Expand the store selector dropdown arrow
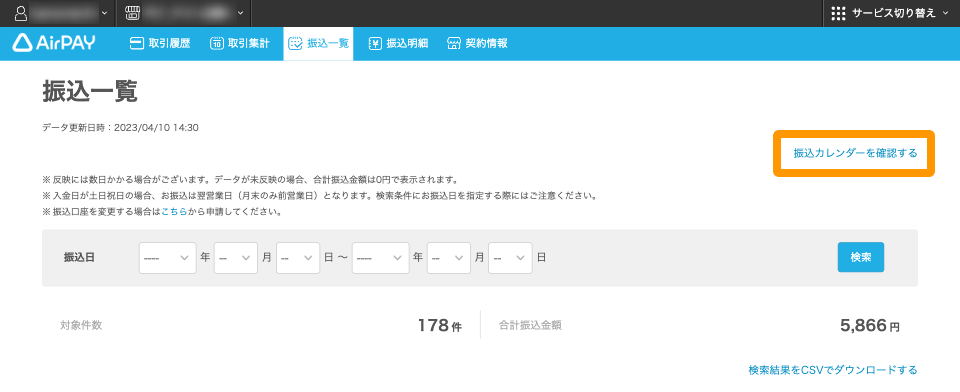The width and height of the screenshot is (960, 392). (240, 13)
